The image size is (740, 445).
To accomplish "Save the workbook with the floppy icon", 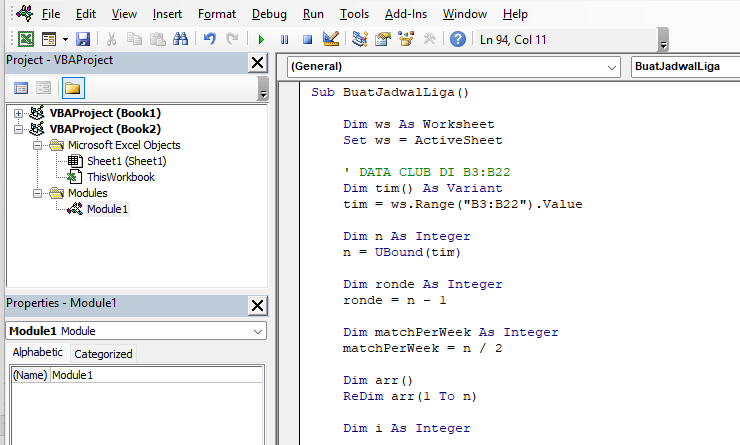I will [83, 39].
